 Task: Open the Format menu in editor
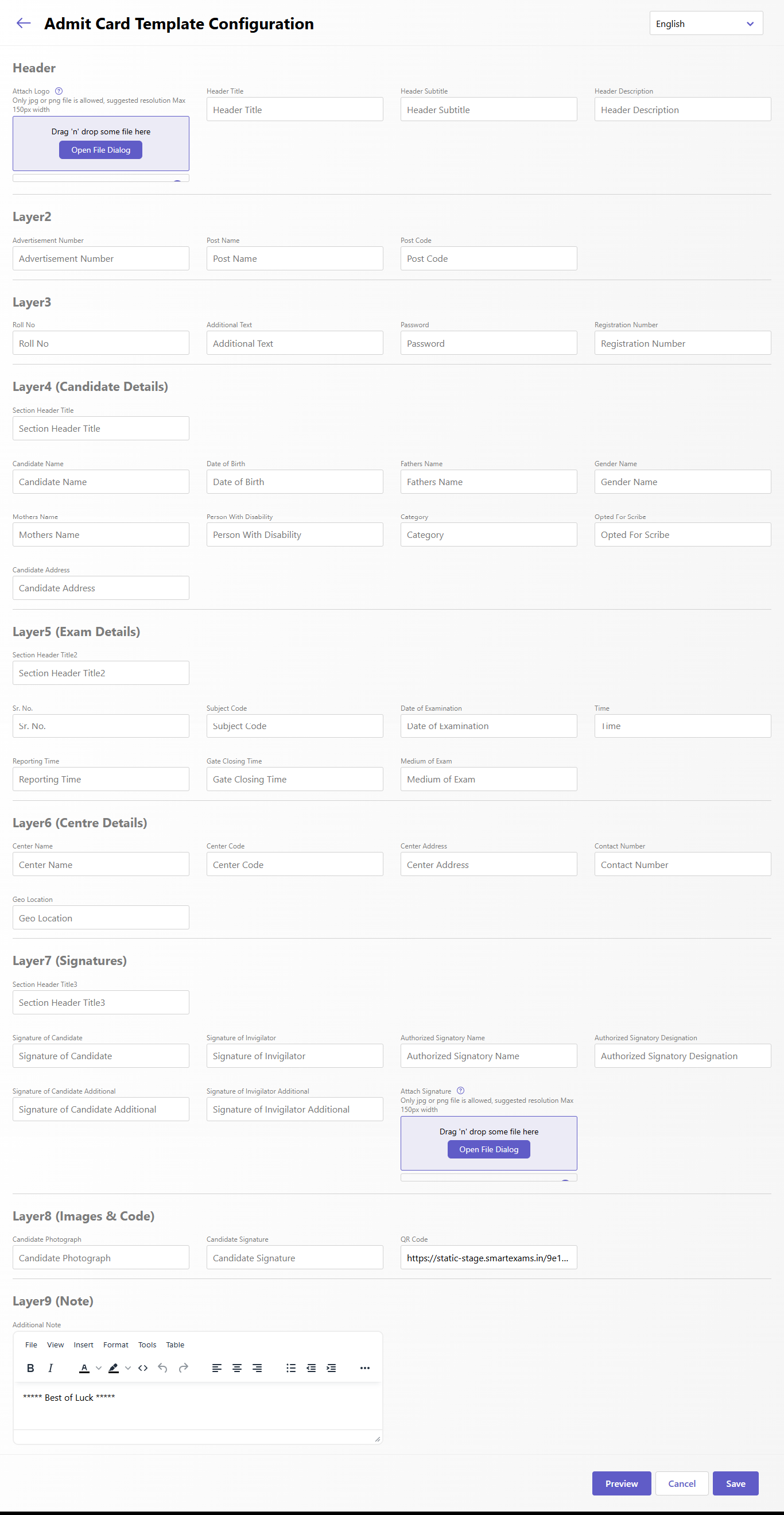click(115, 1344)
